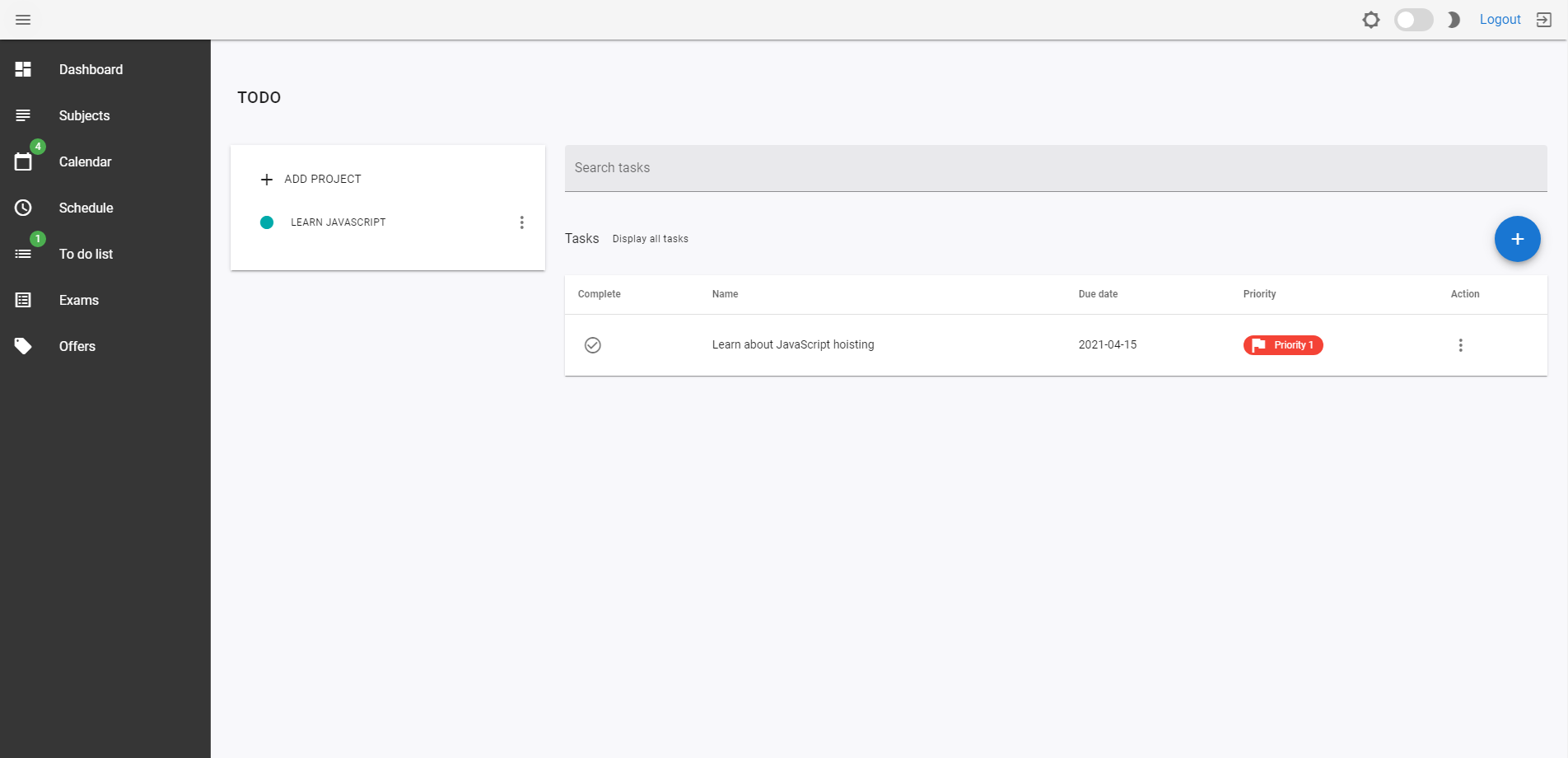Image resolution: width=1568 pixels, height=758 pixels.
Task: Mark JavaScript hoisting task complete
Action: 593,345
